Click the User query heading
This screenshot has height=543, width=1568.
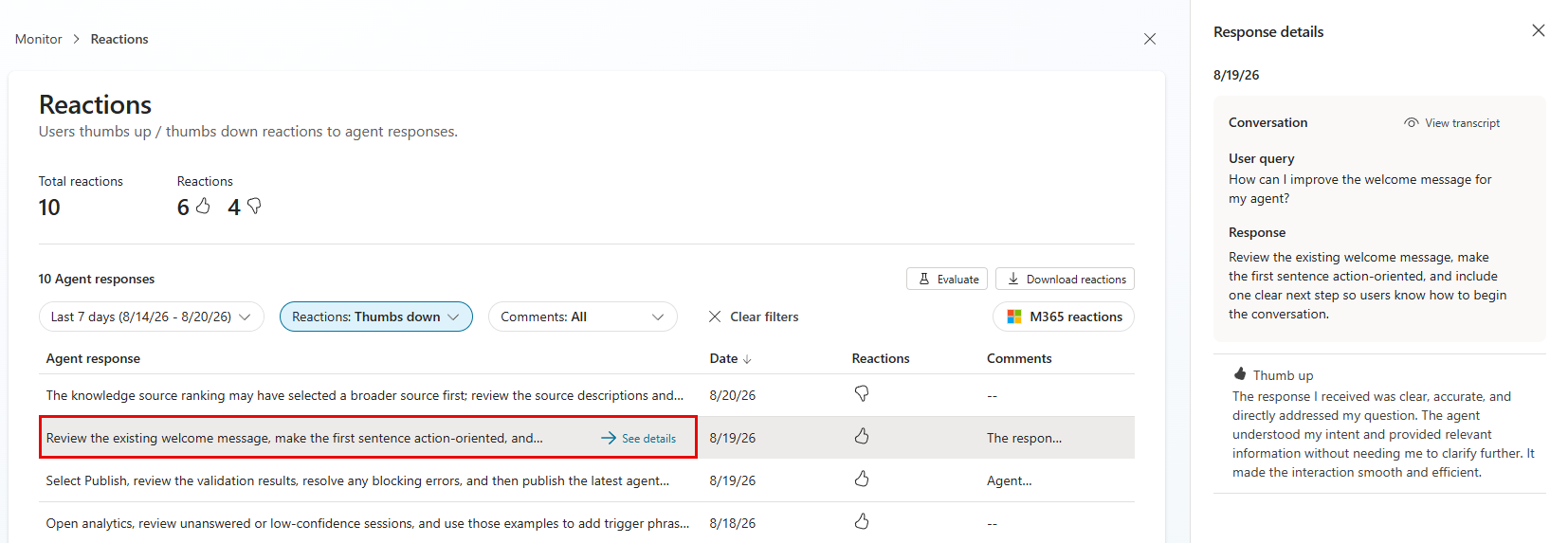point(1261,158)
